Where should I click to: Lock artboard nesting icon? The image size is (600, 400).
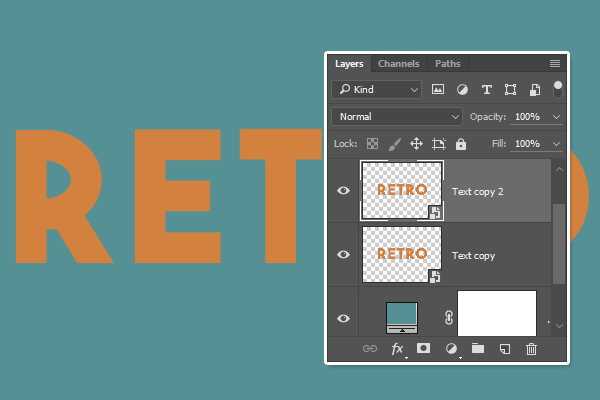tap(439, 144)
